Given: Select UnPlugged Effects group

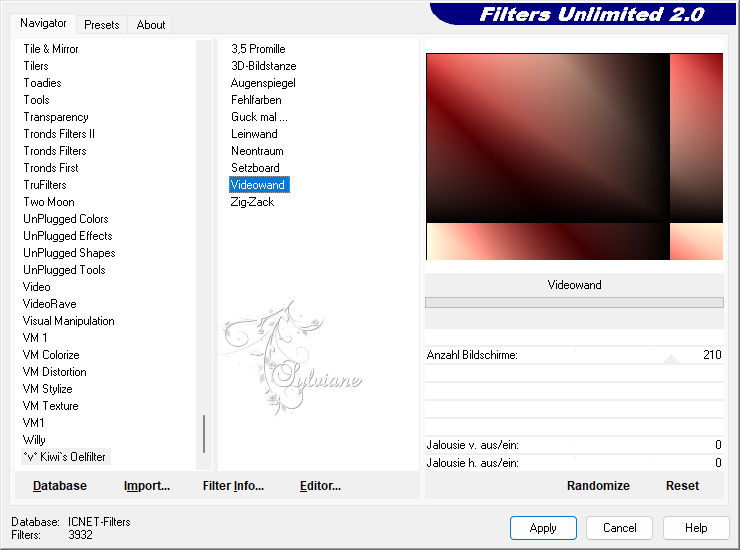Looking at the screenshot, I should click(x=67, y=236).
